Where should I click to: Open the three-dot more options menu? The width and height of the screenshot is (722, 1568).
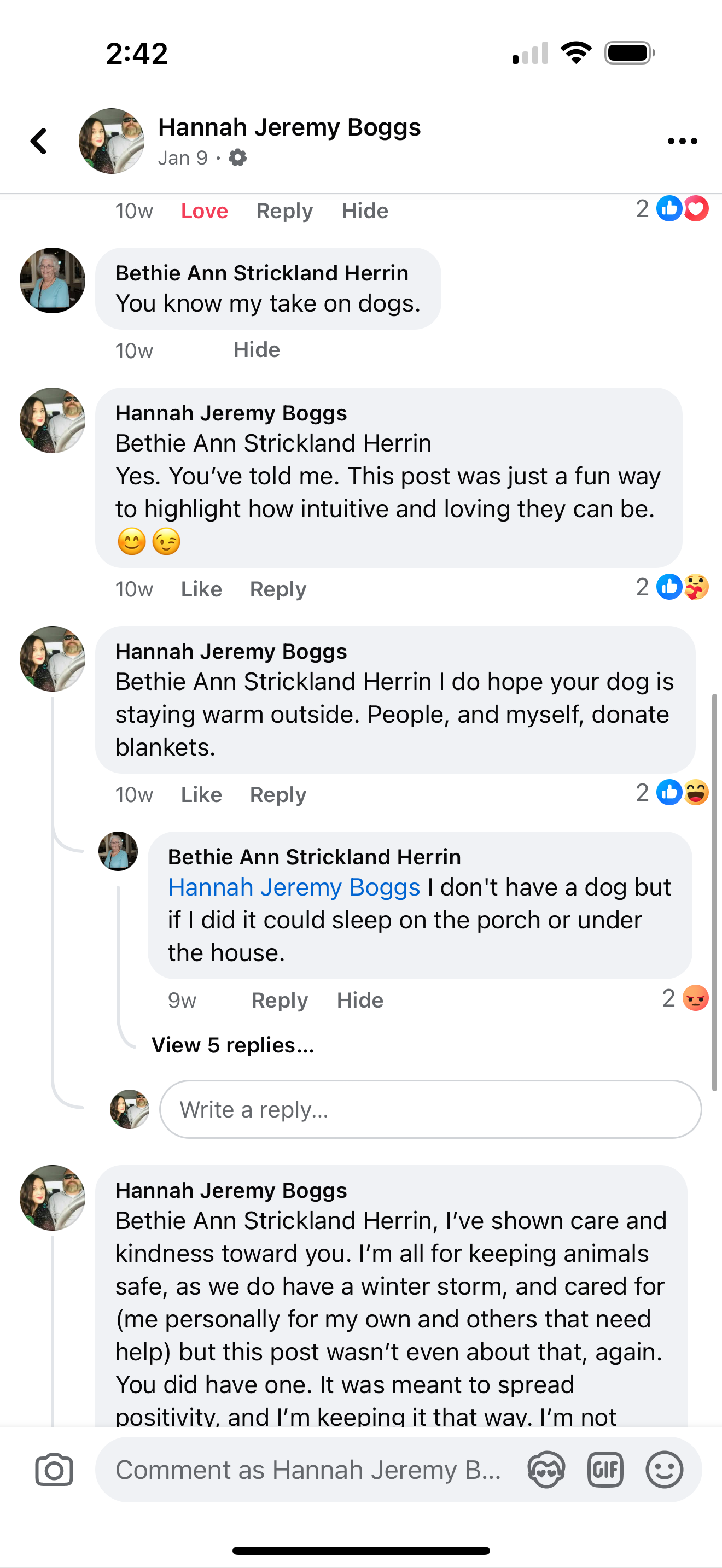coord(682,141)
